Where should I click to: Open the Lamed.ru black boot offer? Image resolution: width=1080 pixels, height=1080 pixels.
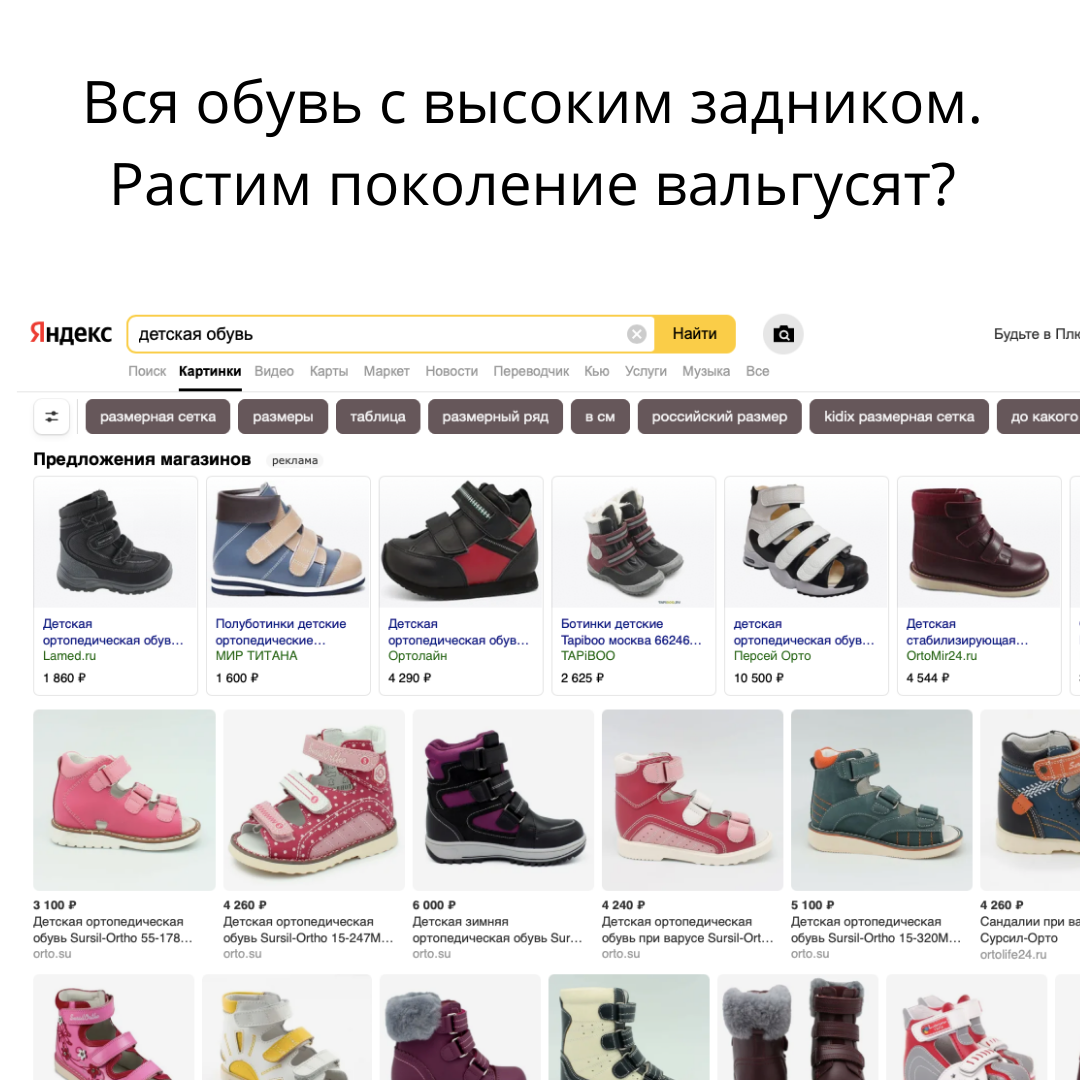tap(115, 585)
